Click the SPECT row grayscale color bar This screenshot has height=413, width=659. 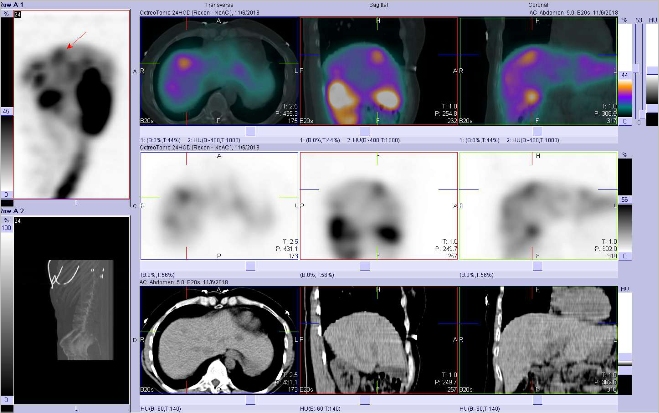coord(625,228)
